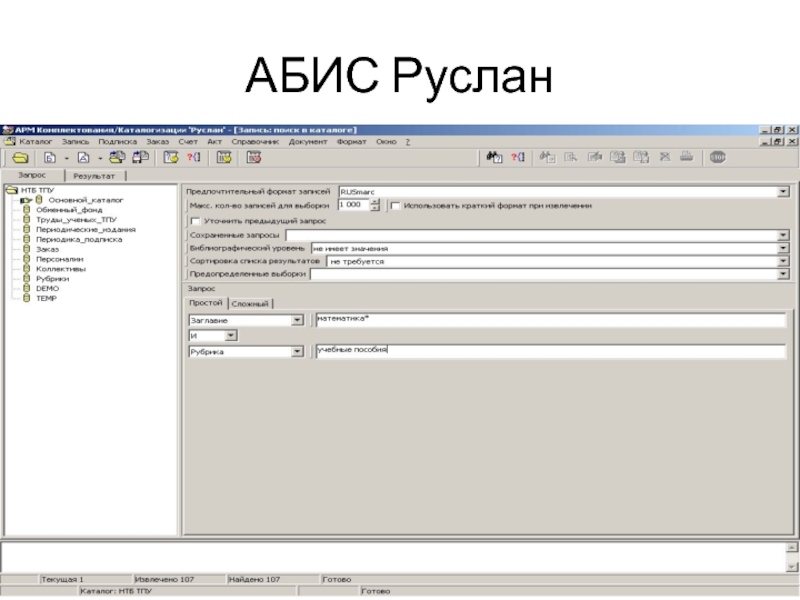800x600 pixels.
Task: Click the table icon with red marker
Action: [254, 157]
